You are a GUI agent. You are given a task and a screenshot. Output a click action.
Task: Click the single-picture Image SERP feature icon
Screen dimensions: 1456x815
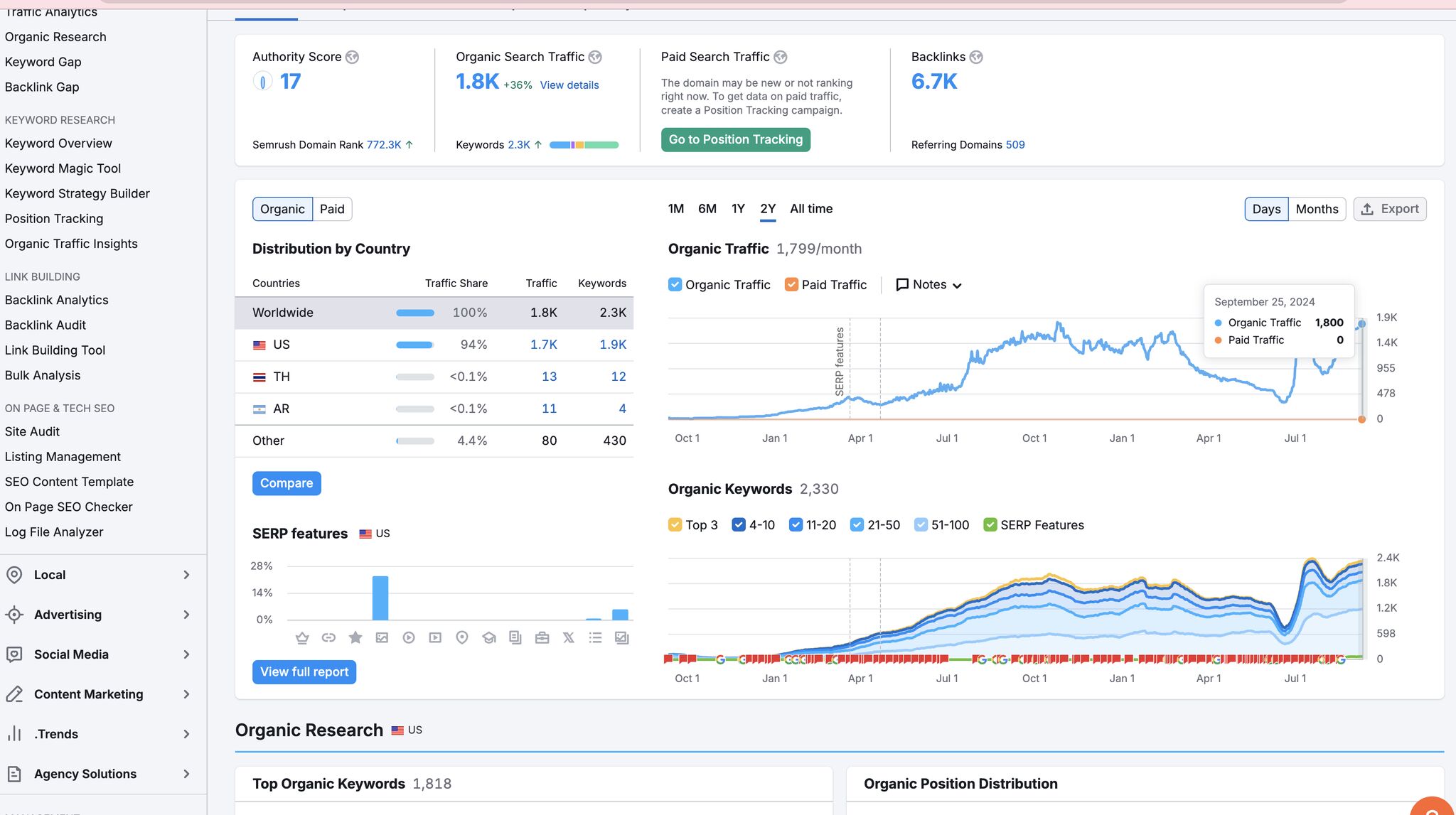382,638
